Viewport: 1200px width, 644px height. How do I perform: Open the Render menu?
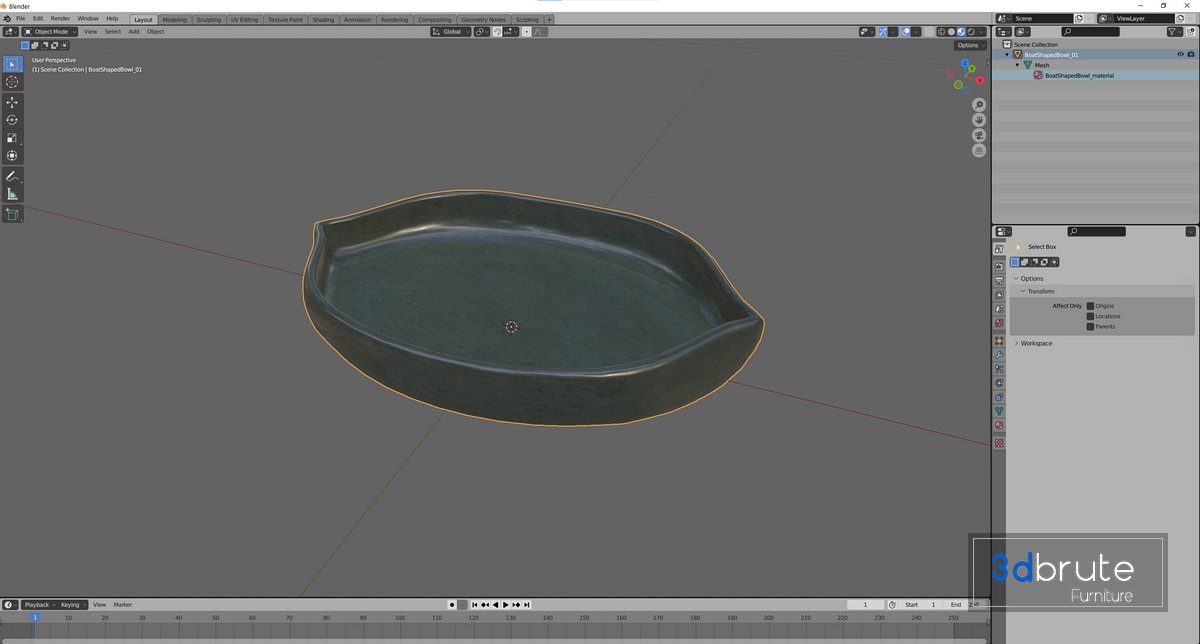(x=60, y=19)
